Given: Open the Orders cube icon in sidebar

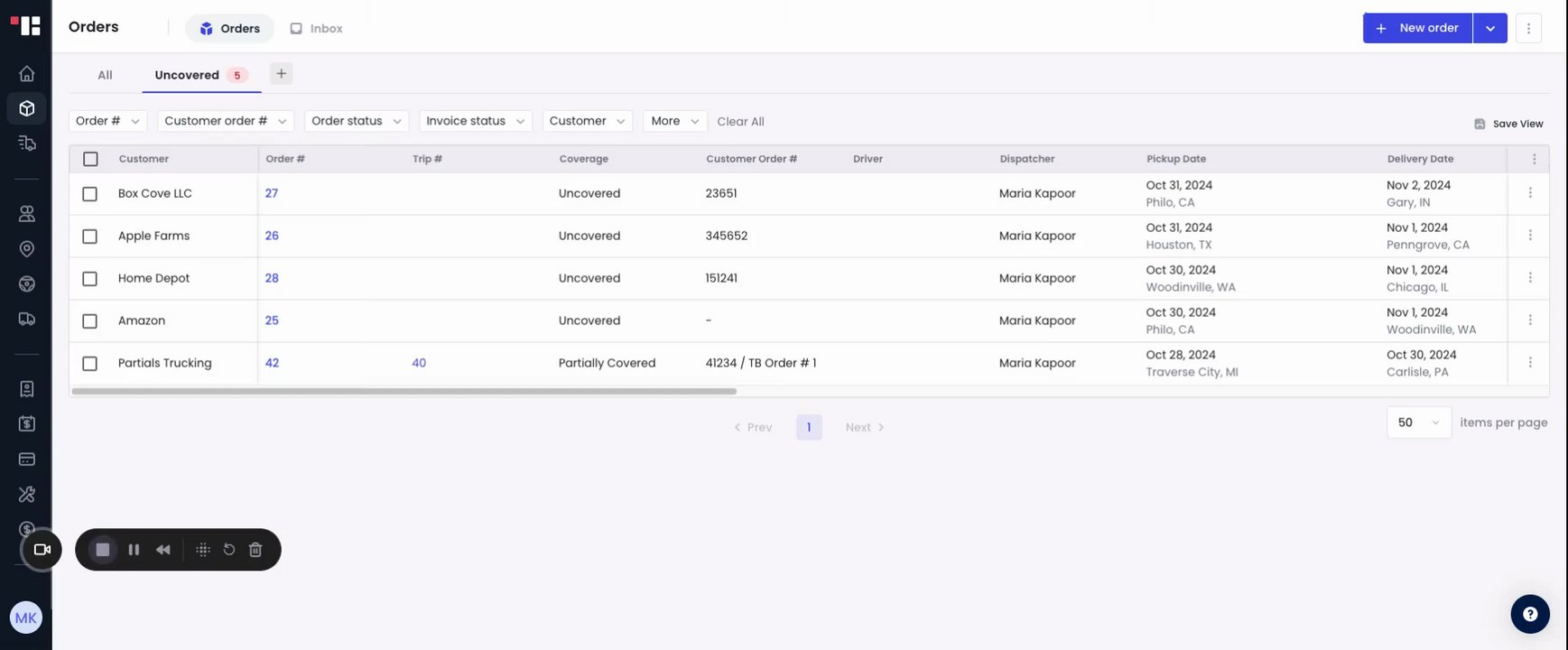Looking at the screenshot, I should coord(26,108).
